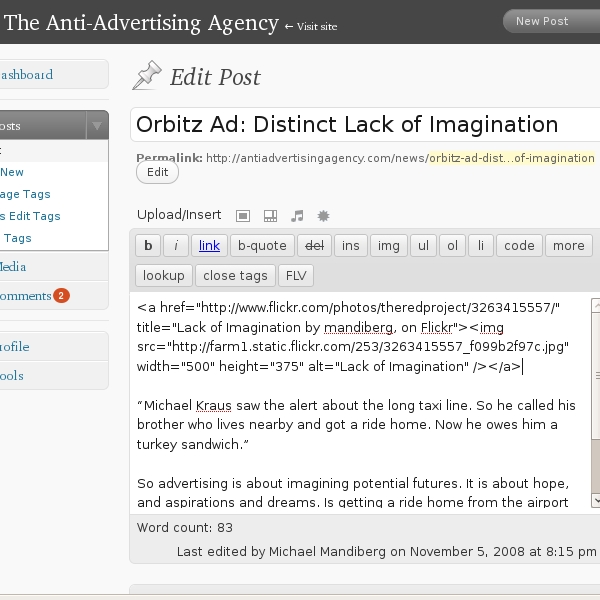600x600 pixels.
Task: Click the Add Video upload icon
Action: 269,215
